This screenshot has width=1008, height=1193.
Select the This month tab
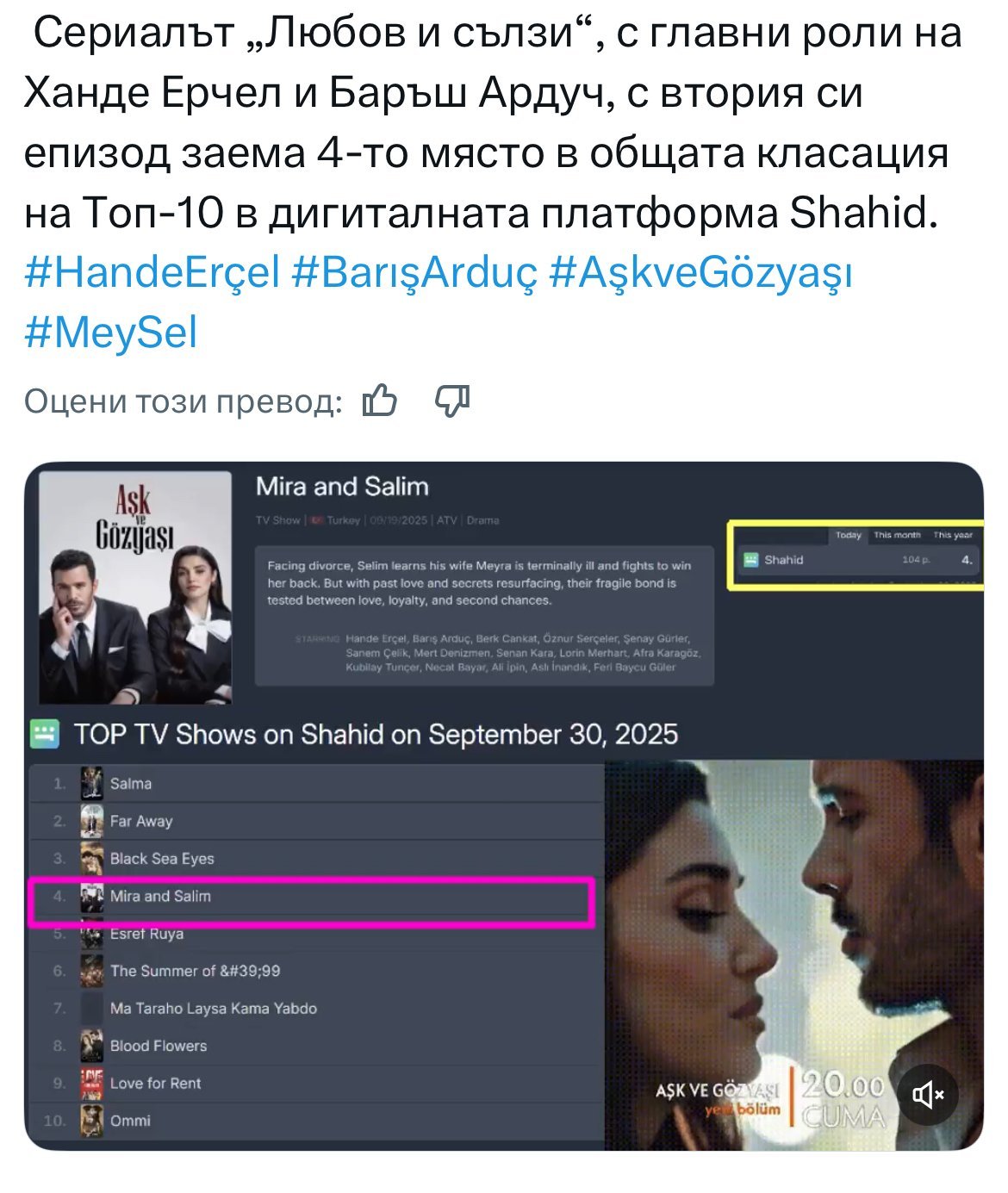pos(897,535)
